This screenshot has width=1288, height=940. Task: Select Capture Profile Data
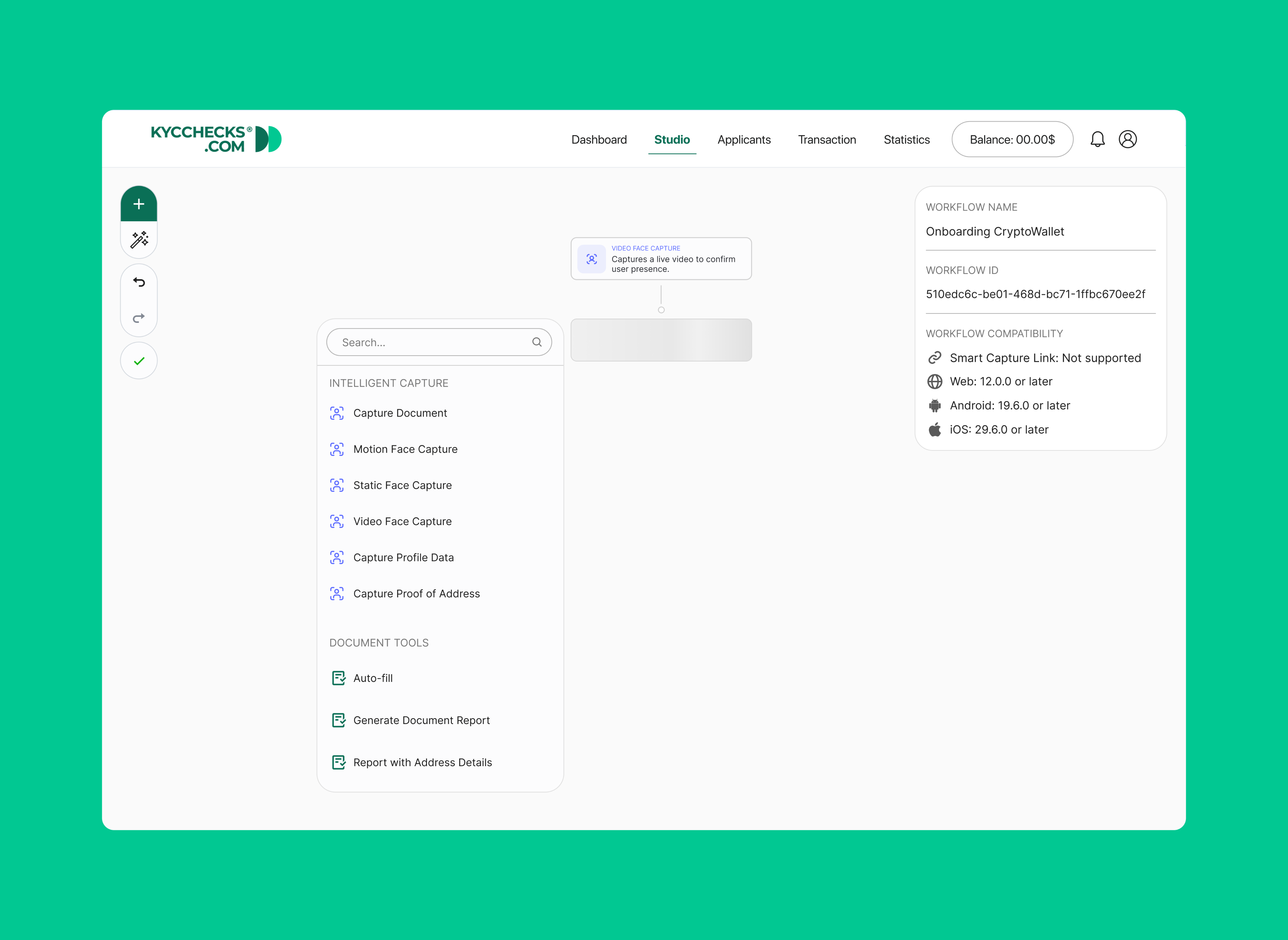coord(403,558)
